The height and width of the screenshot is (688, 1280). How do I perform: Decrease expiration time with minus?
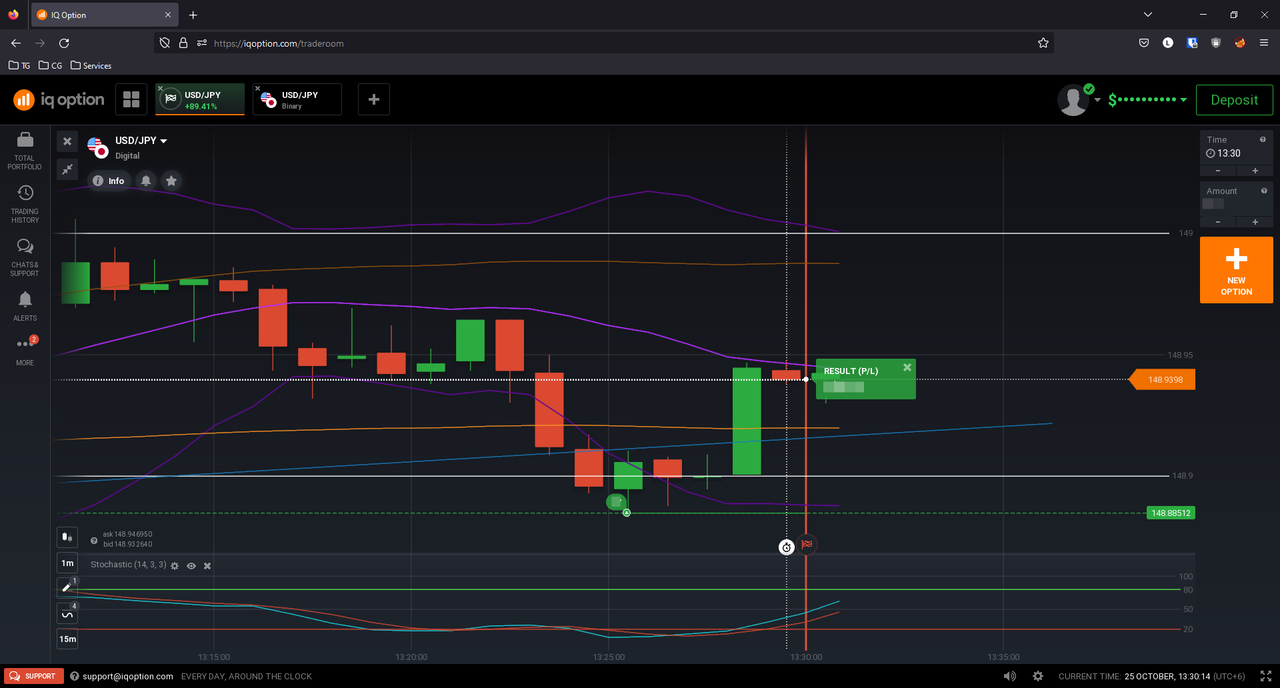(1218, 171)
